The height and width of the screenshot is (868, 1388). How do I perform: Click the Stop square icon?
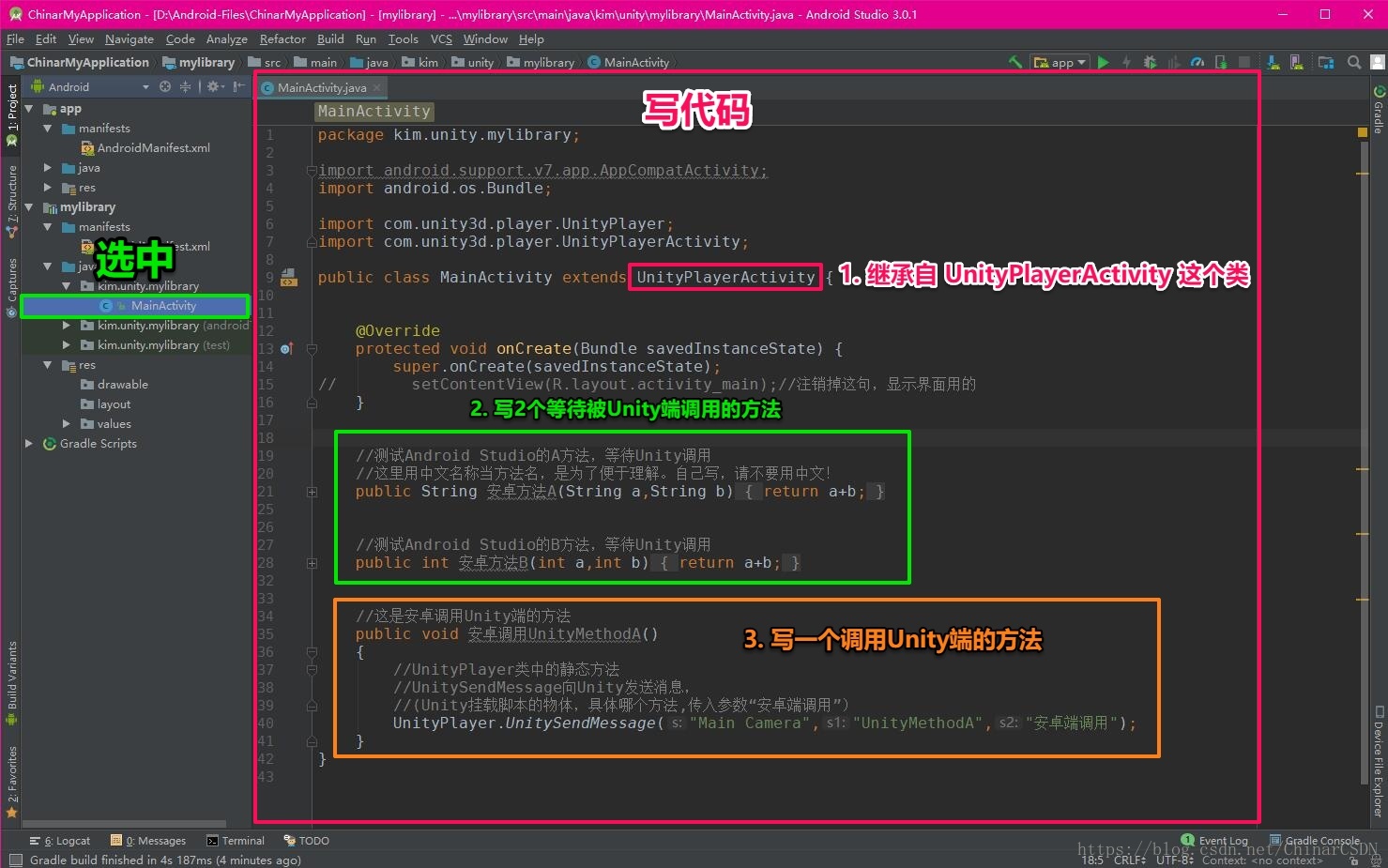pyautogui.click(x=1244, y=62)
